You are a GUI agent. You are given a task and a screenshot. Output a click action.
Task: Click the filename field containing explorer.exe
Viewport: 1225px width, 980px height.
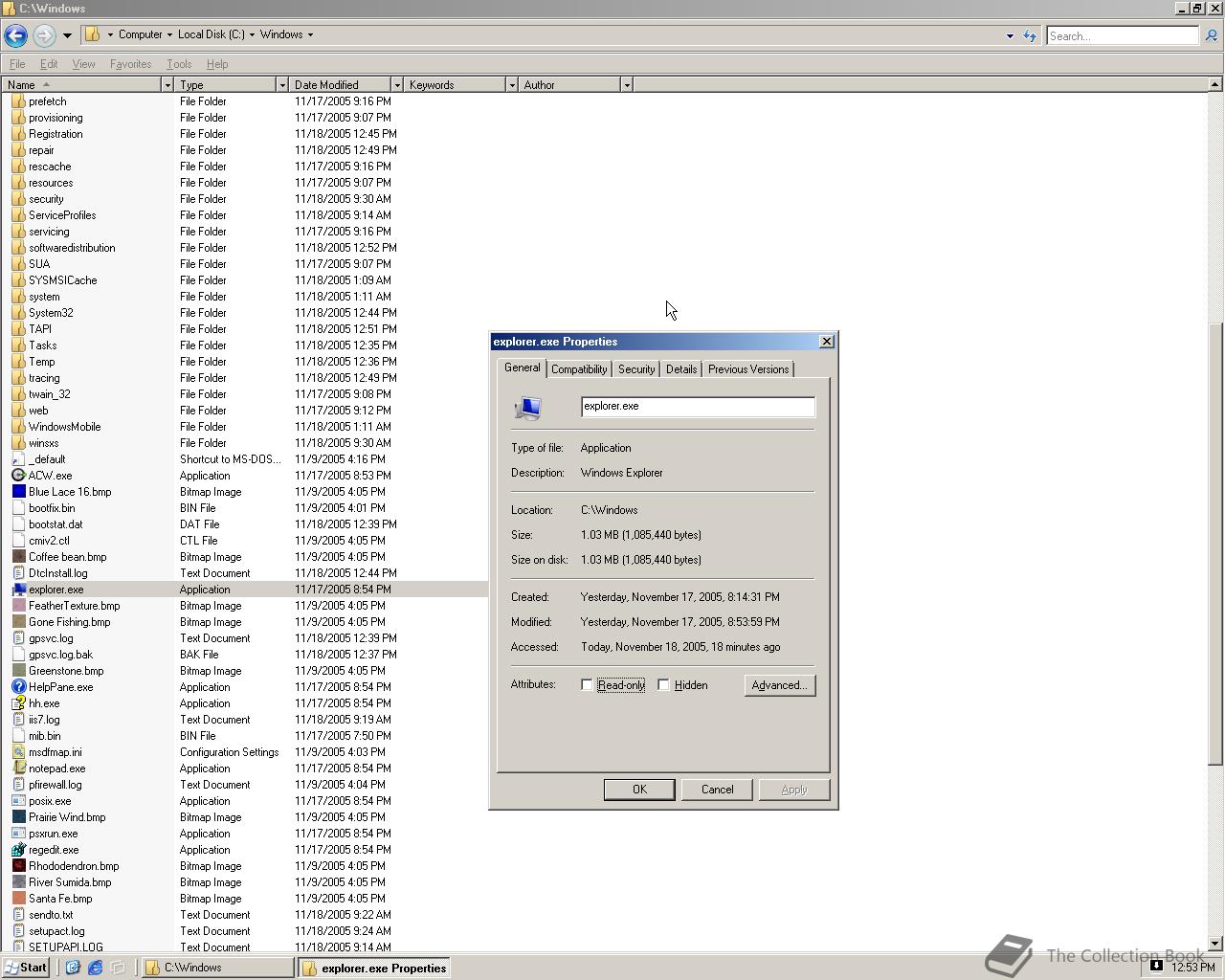click(x=698, y=407)
